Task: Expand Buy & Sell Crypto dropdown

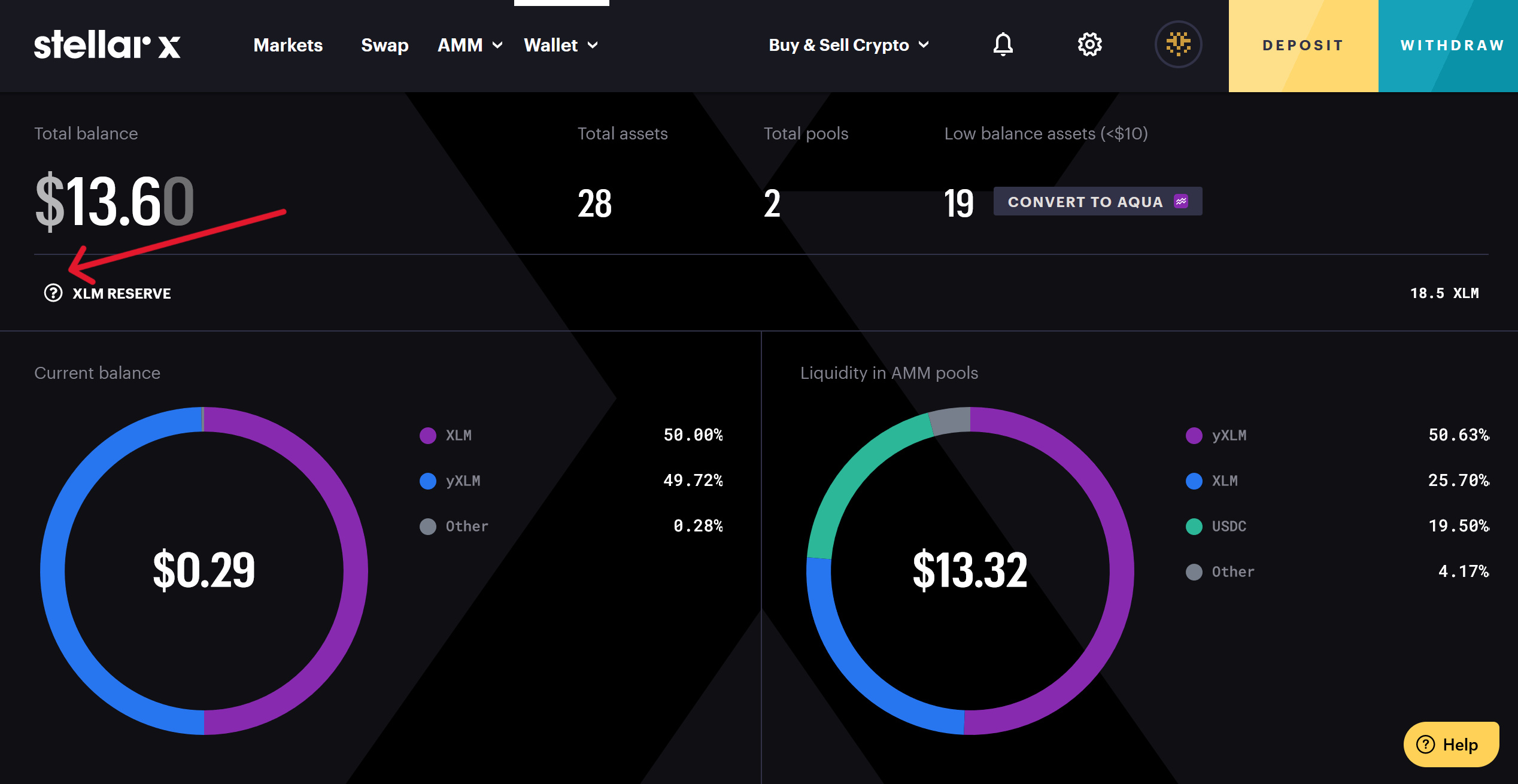Action: tap(849, 45)
